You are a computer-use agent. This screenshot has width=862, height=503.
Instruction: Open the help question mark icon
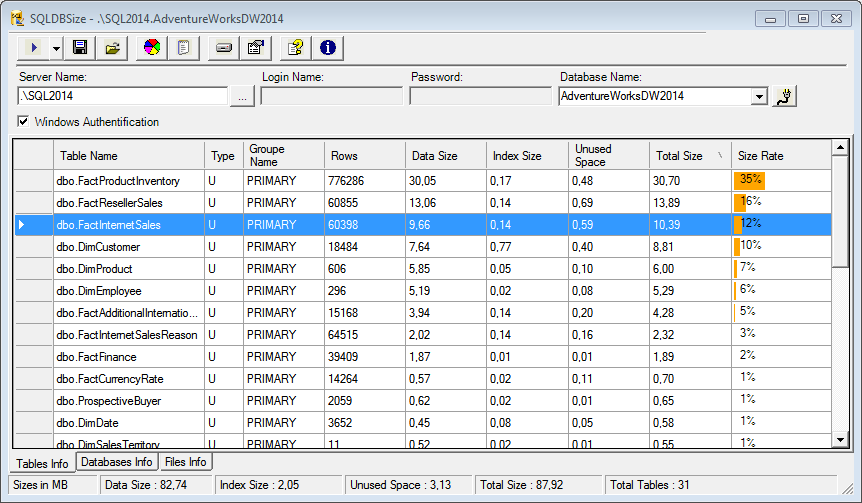tap(294, 47)
